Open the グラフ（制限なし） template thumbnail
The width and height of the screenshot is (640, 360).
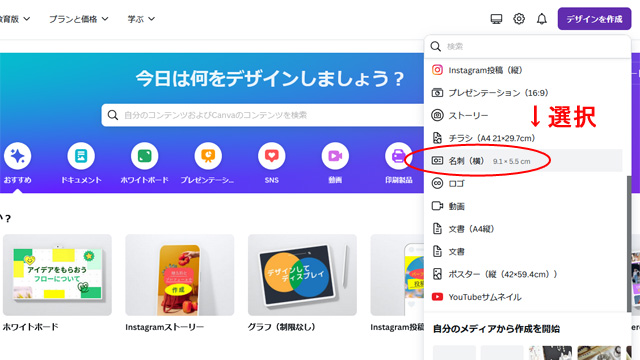(302, 275)
